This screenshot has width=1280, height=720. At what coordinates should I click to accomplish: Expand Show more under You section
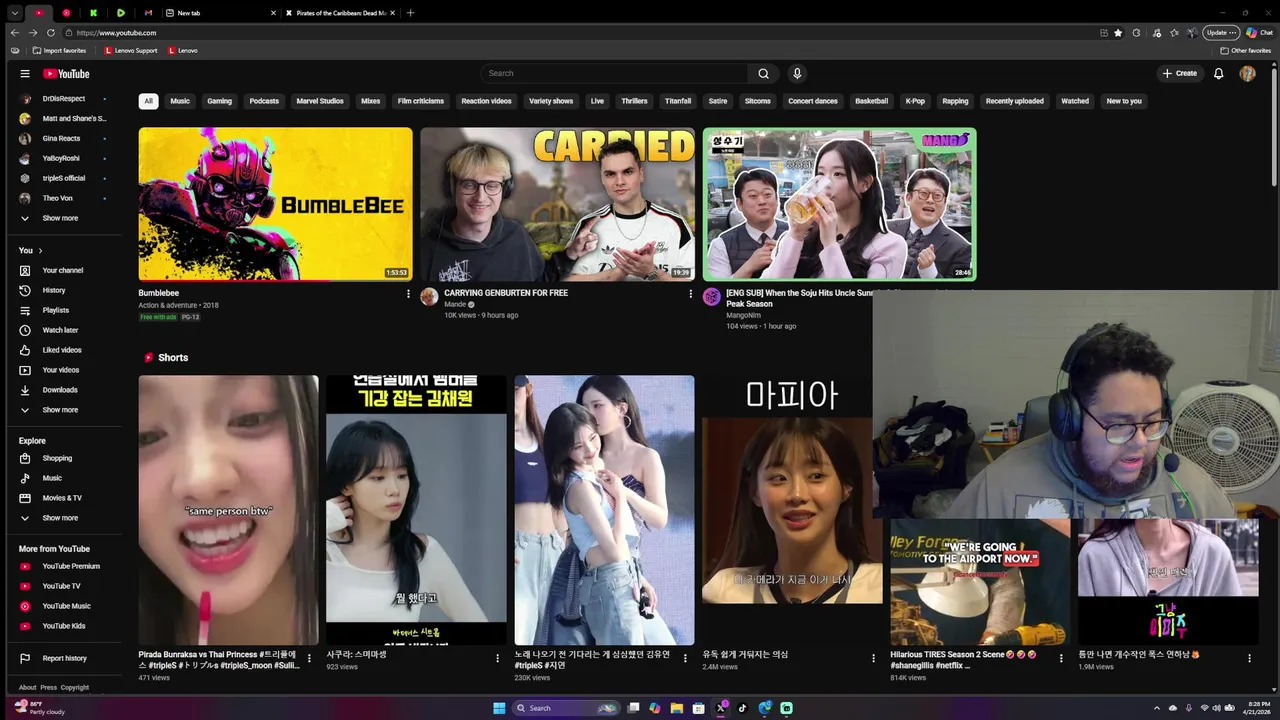[60, 410]
